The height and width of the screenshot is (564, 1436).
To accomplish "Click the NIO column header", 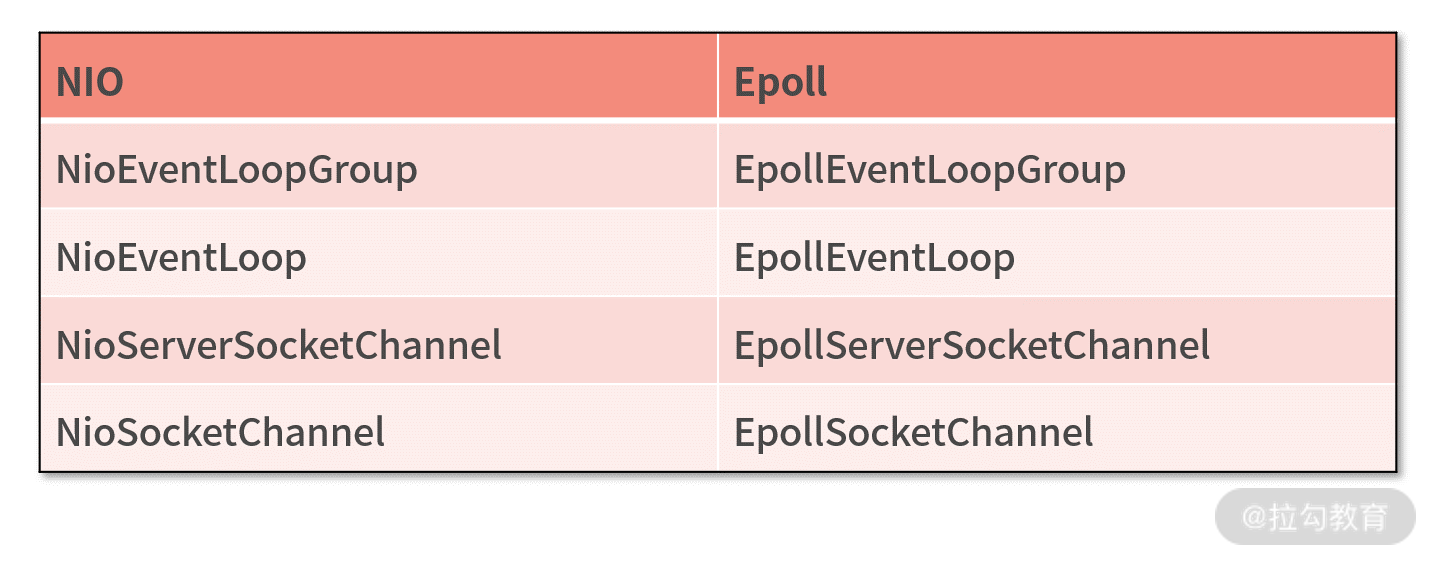I will [x=90, y=81].
